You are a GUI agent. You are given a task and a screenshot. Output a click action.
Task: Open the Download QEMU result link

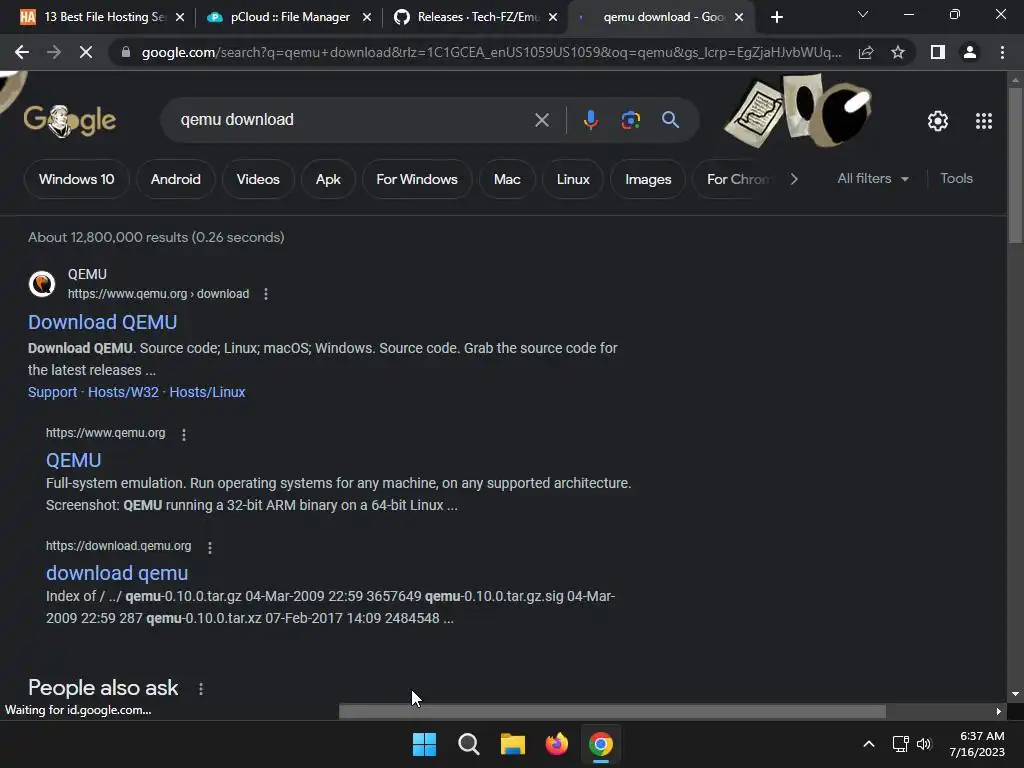[103, 322]
